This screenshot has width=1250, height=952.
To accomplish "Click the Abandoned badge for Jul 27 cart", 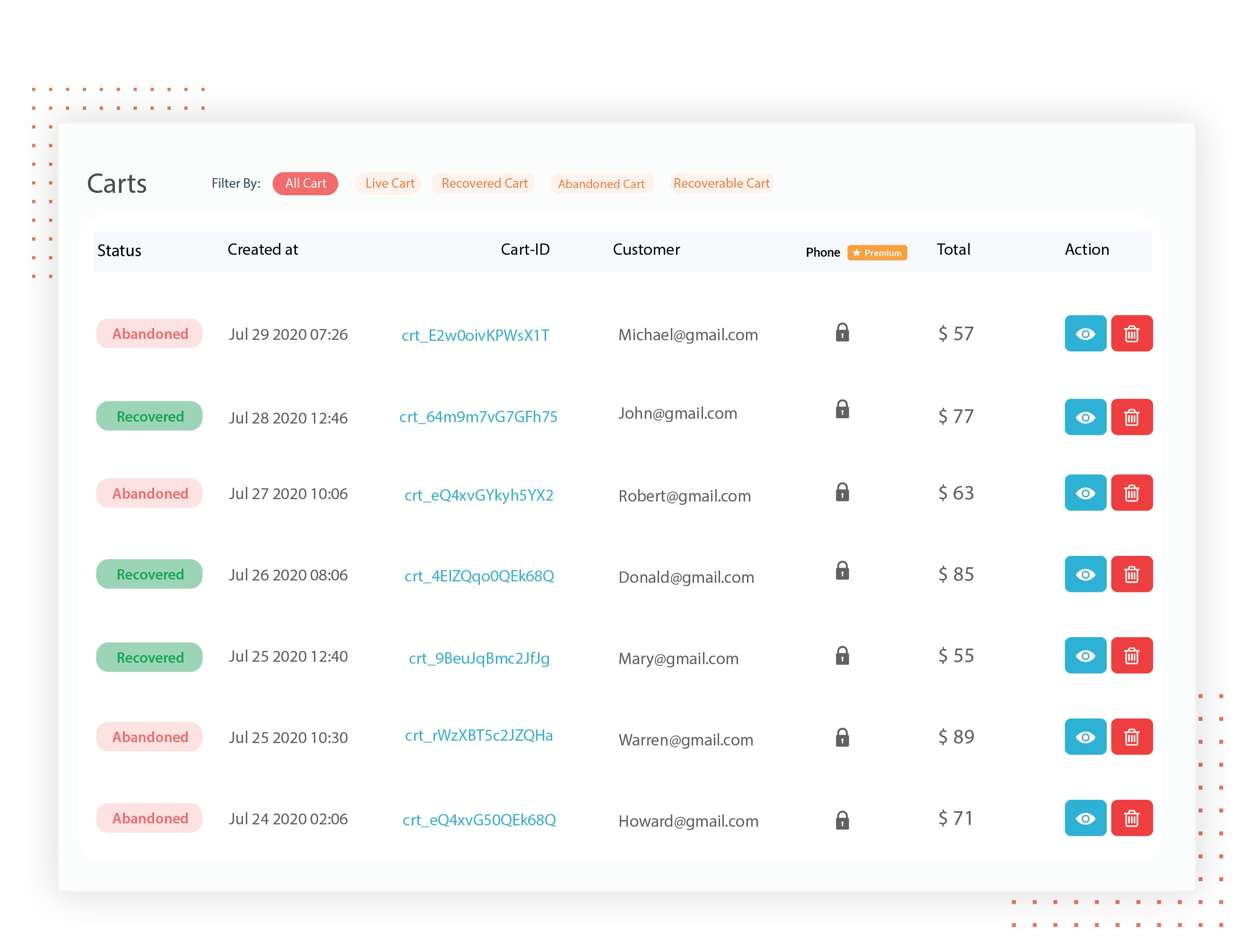I will point(149,493).
